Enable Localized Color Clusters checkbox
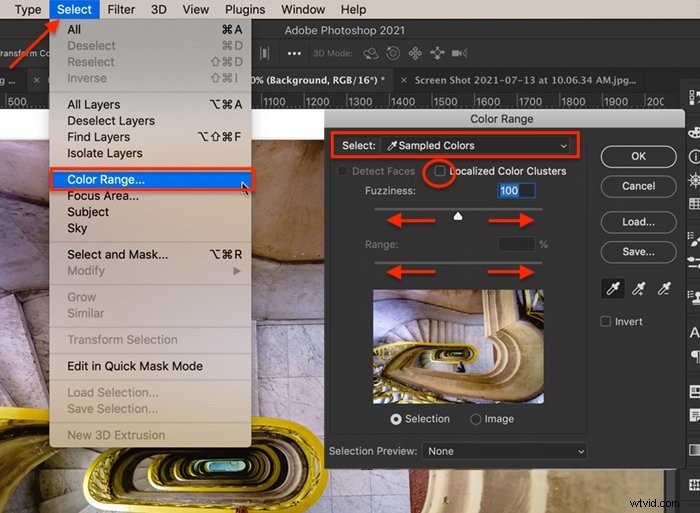The height and width of the screenshot is (513, 700). point(440,171)
